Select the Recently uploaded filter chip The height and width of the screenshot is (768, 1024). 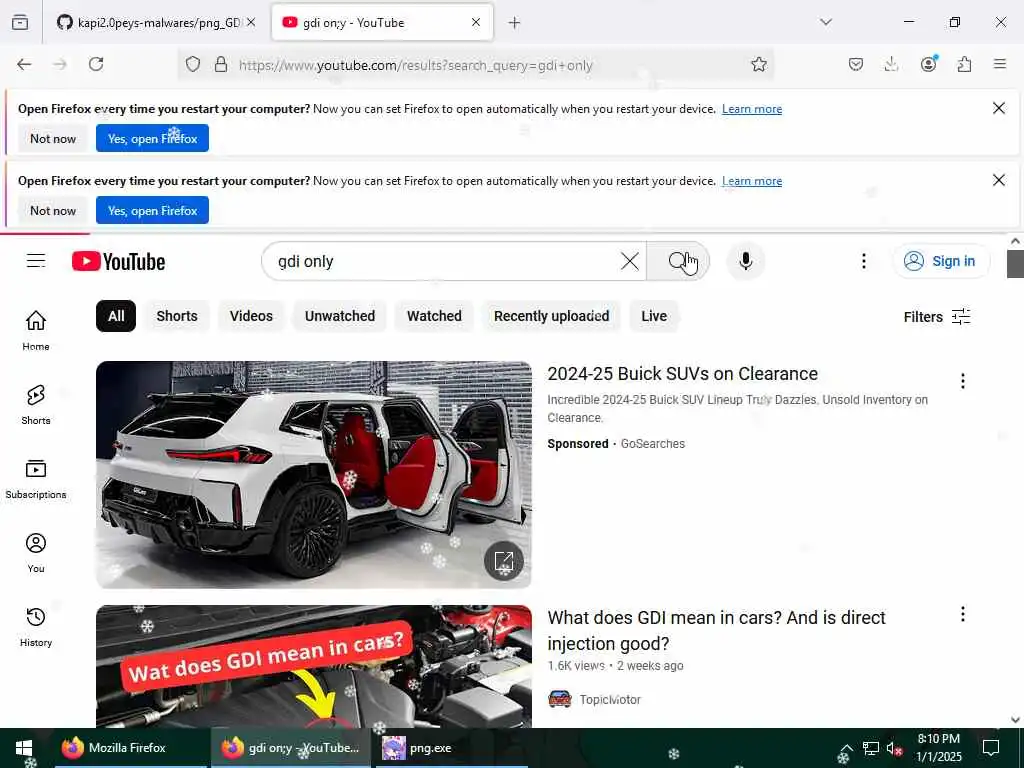click(x=551, y=316)
